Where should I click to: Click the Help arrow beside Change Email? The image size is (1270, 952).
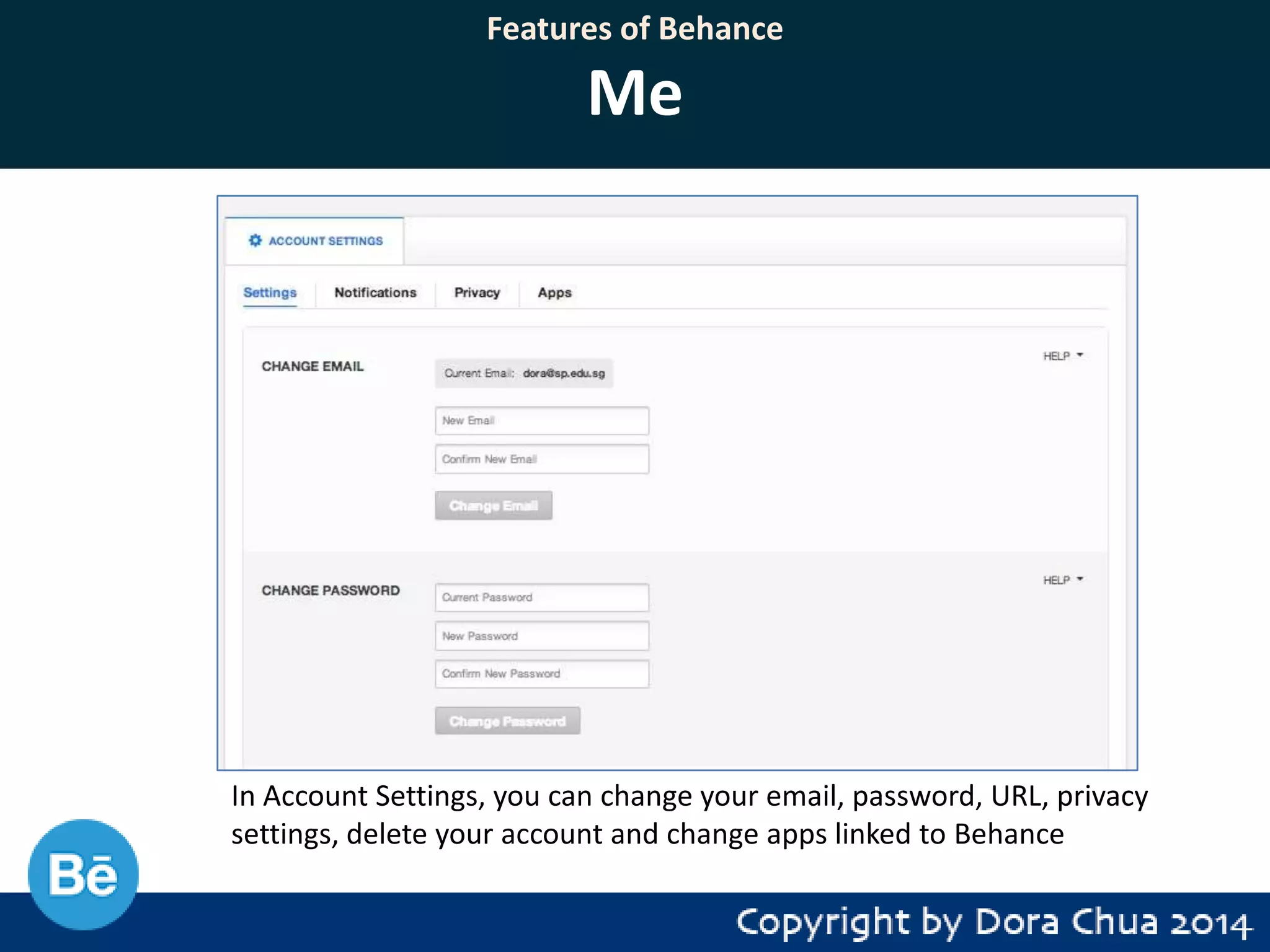click(x=1080, y=355)
